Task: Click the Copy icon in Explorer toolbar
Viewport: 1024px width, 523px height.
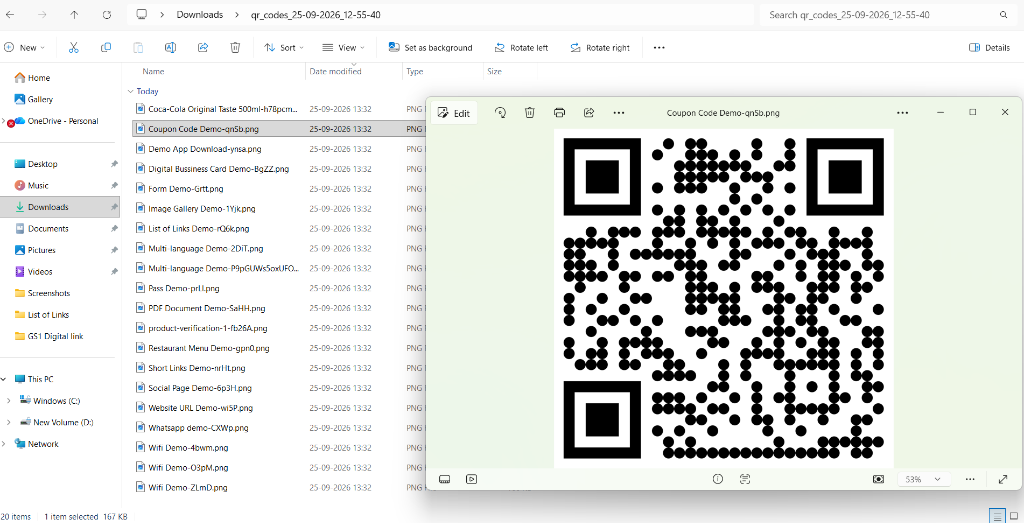Action: tap(106, 48)
